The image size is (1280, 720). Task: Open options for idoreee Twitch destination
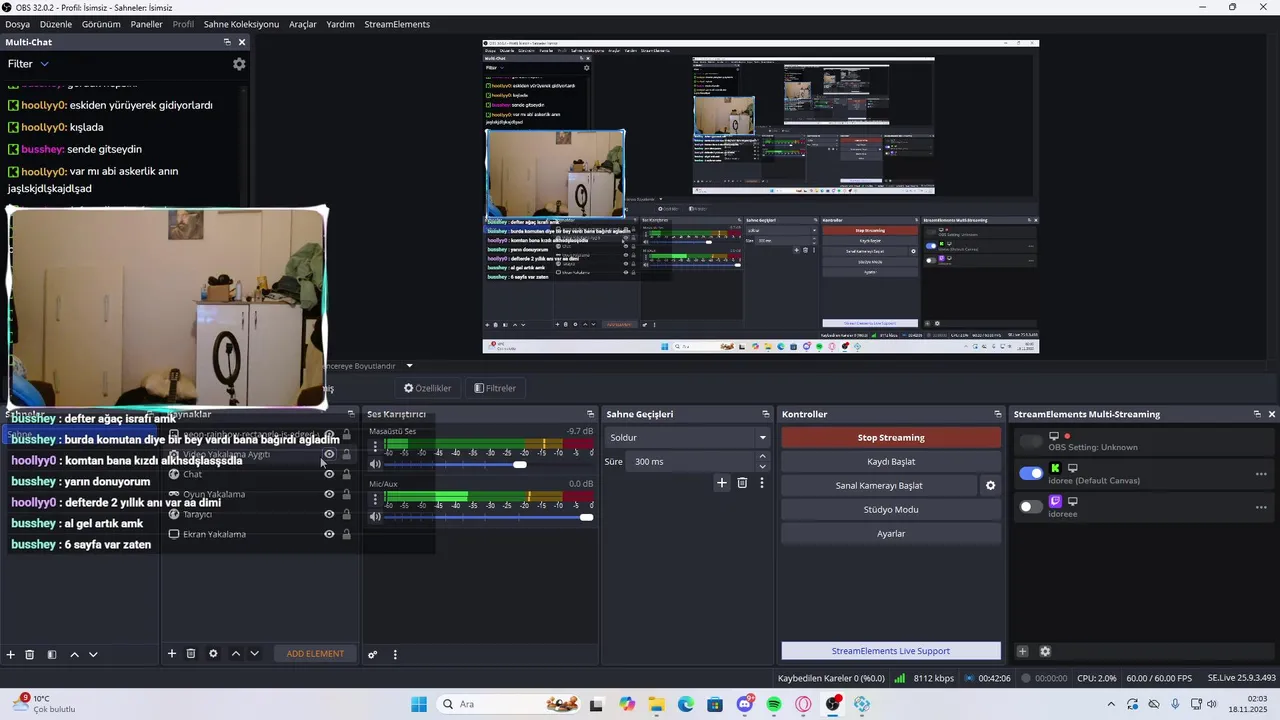pyautogui.click(x=1261, y=507)
